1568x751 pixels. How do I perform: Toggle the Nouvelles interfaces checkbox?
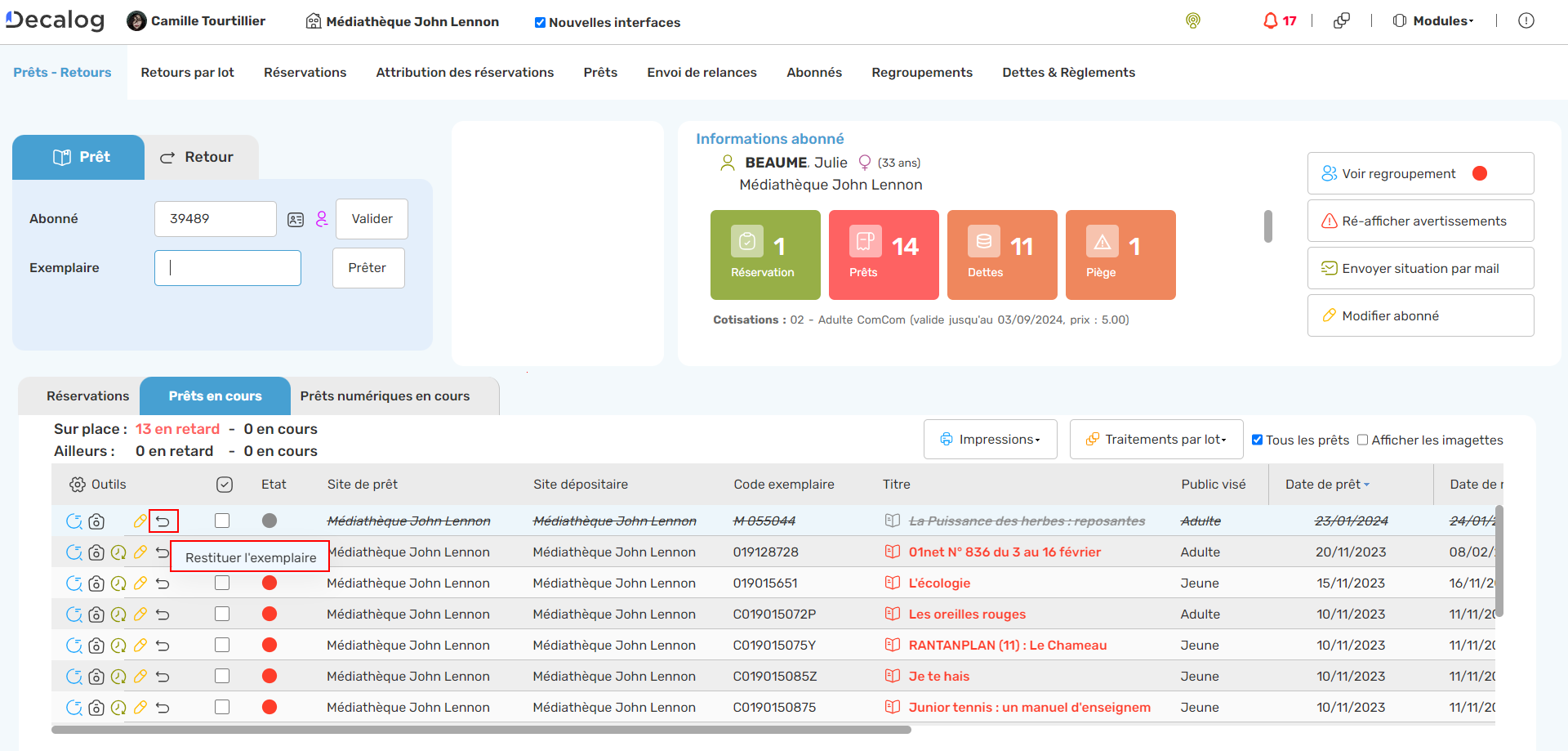coord(540,23)
